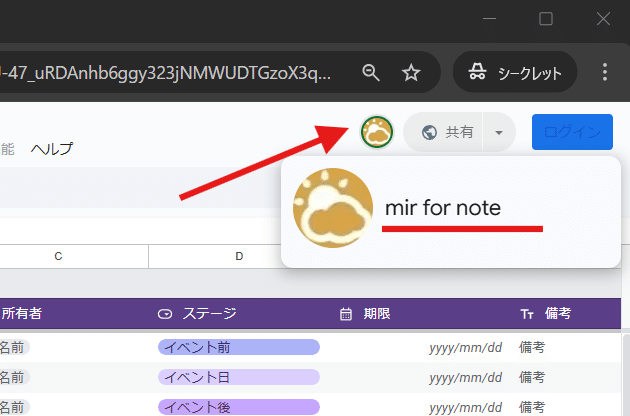Click the yyyy/mm/dd cell in イベント日 row
This screenshot has width=630, height=416.
pyautogui.click(x=466, y=377)
